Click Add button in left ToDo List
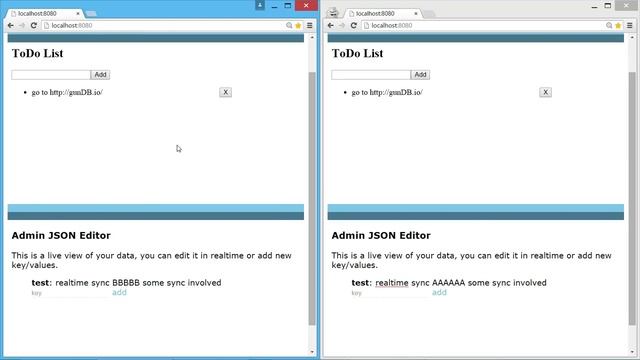Screen dimensions: 640x360 100,75
